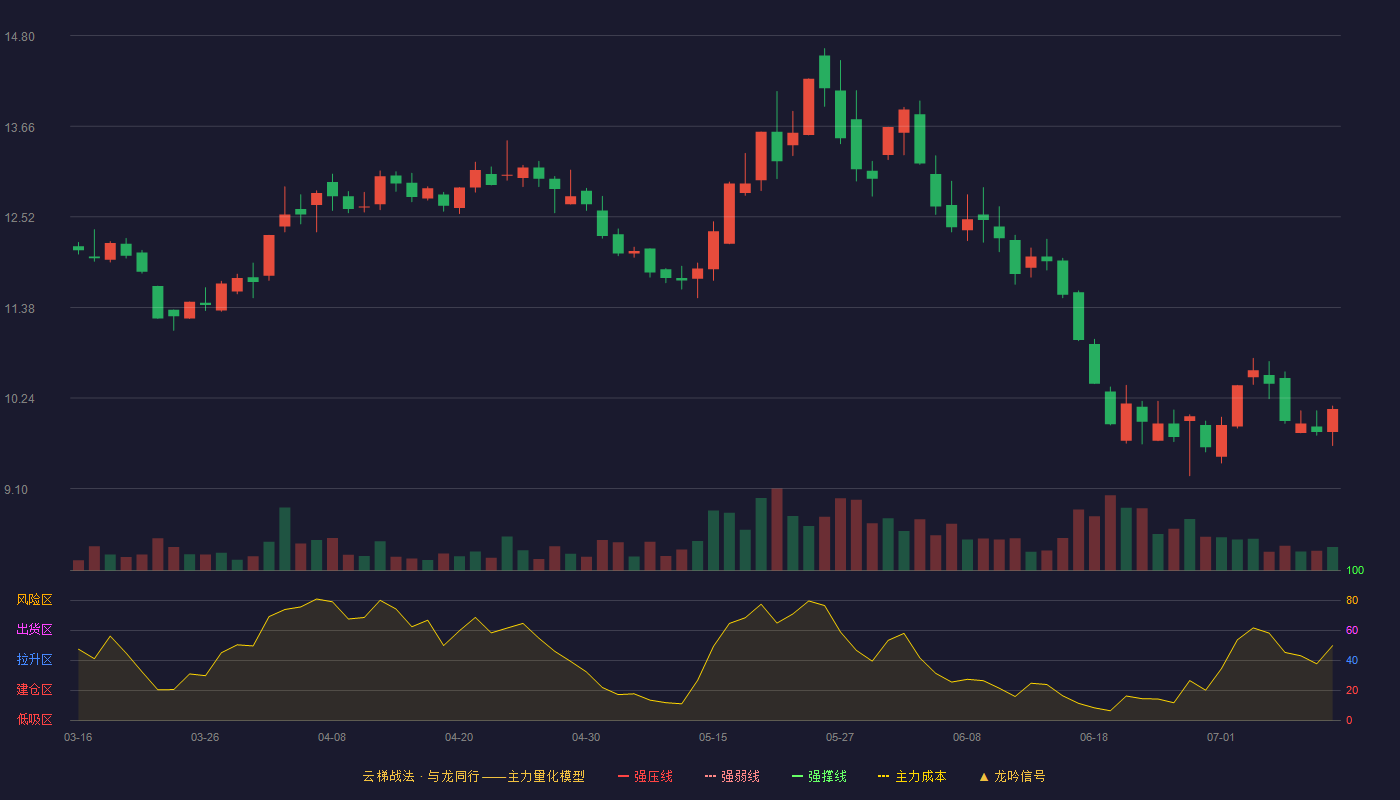
Task: Click the 风险区 zone label
Action: click(34, 600)
